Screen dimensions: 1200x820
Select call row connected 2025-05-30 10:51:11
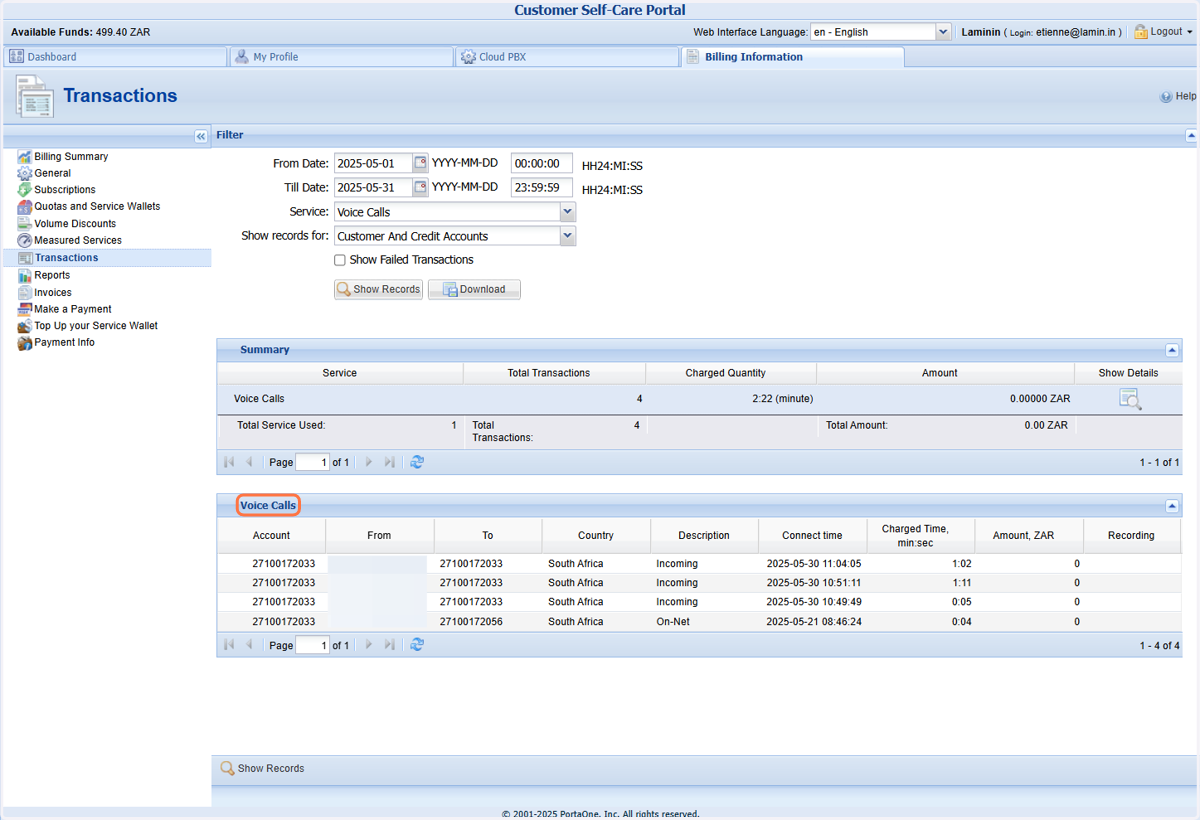[x=699, y=583]
